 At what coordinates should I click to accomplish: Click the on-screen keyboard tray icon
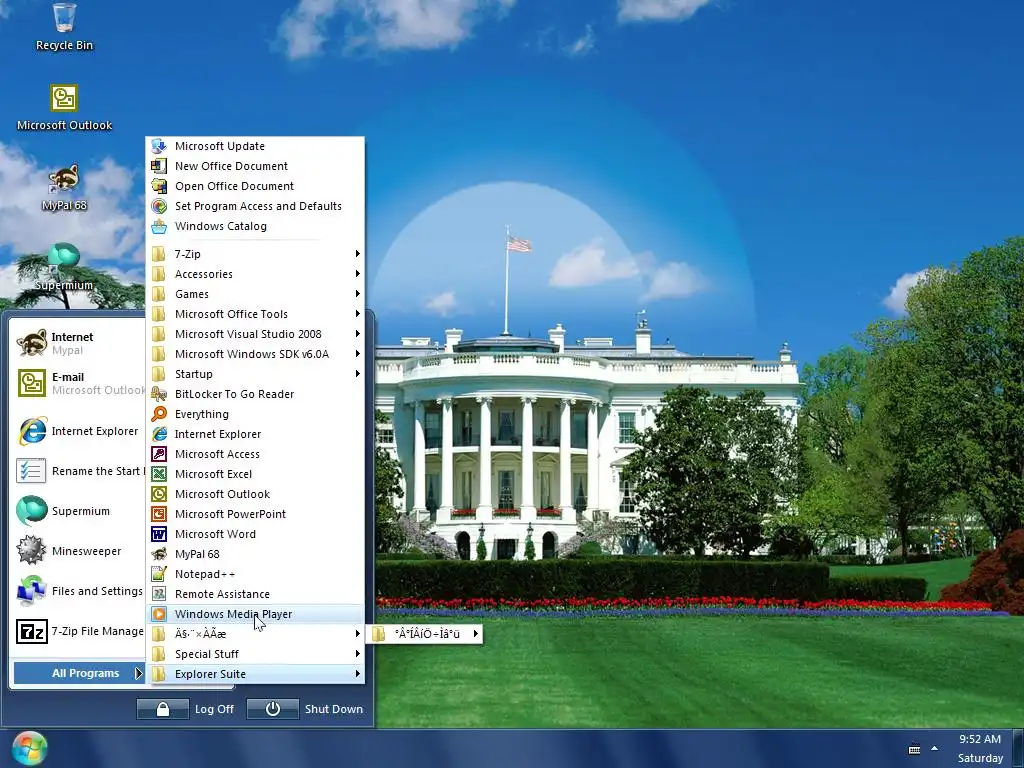(x=914, y=749)
